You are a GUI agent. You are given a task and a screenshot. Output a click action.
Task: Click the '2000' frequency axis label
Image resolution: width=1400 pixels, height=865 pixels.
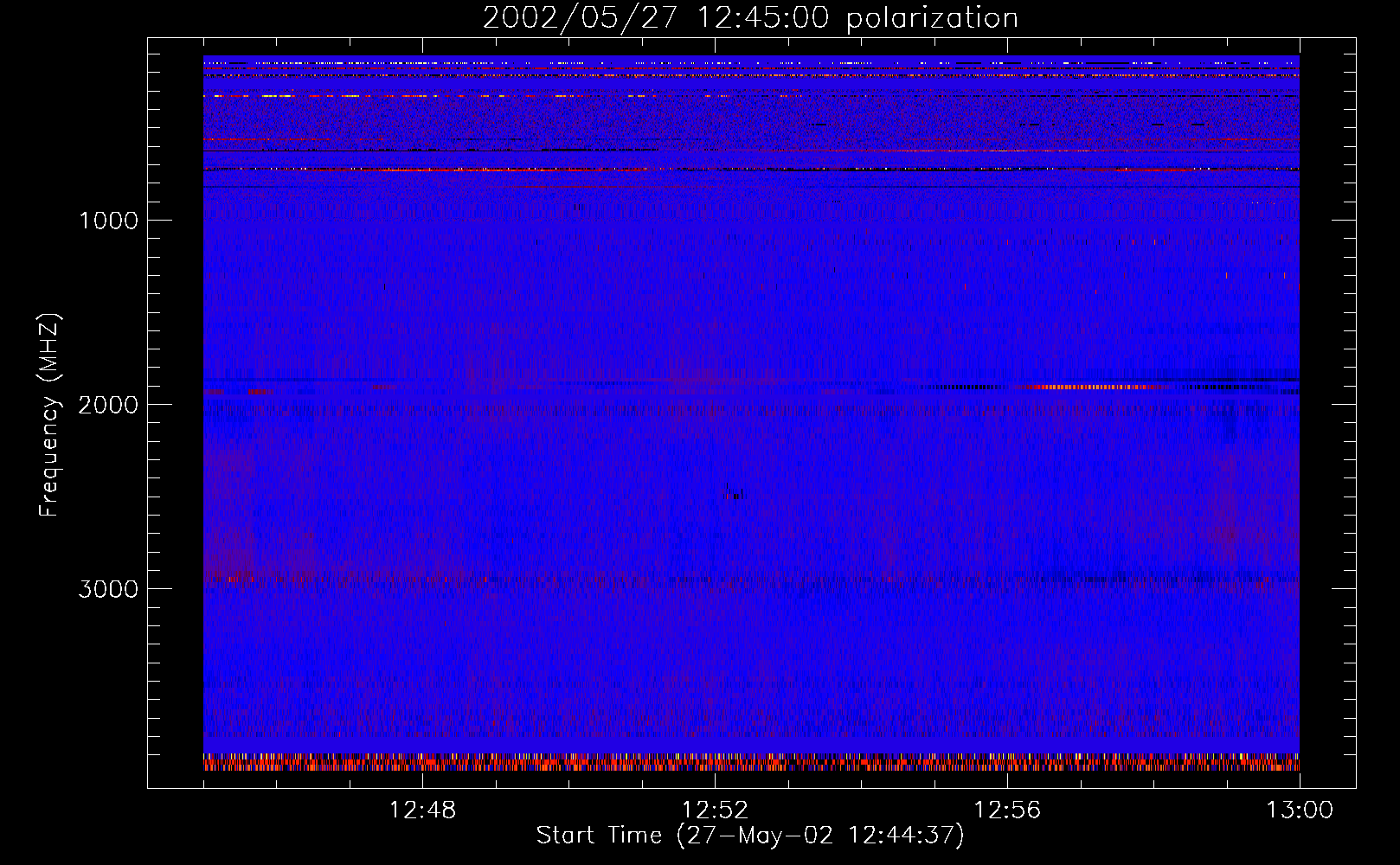pyautogui.click(x=108, y=405)
